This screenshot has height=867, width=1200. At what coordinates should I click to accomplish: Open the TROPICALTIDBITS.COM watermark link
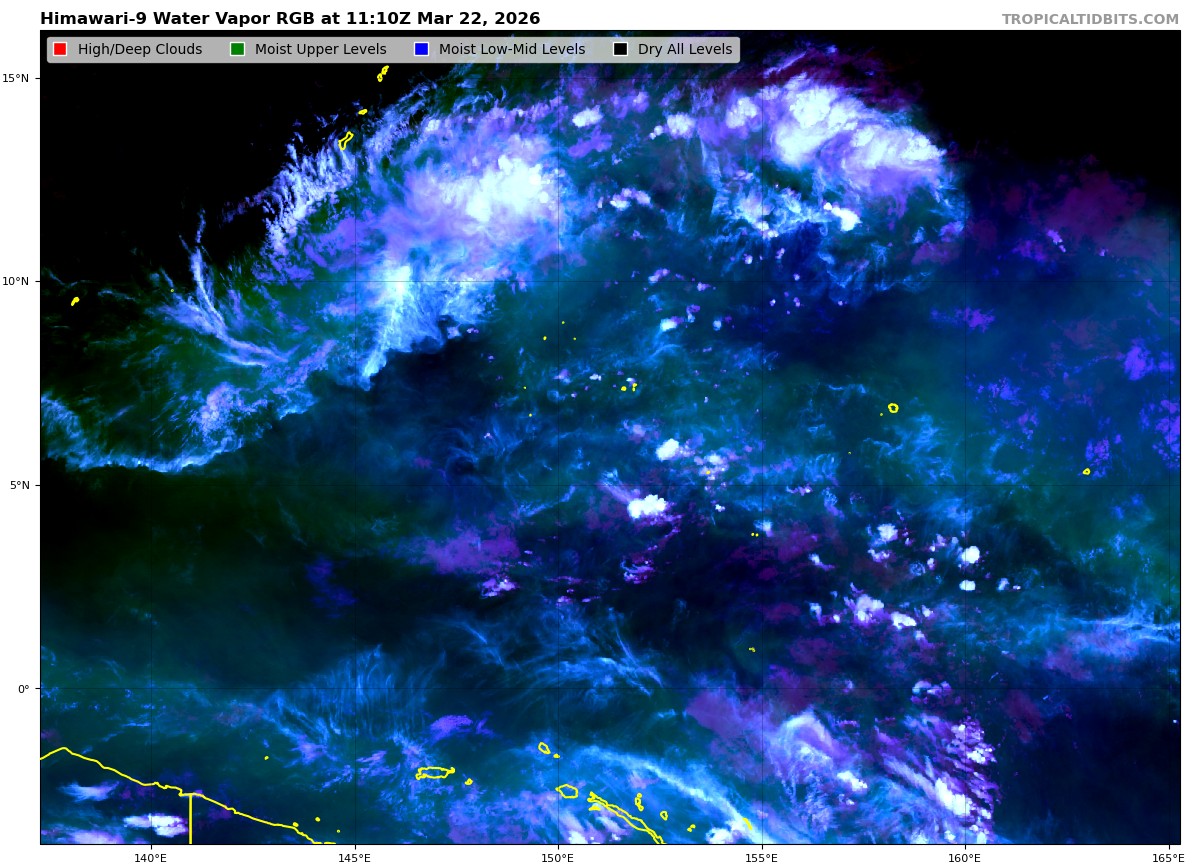point(1090,19)
